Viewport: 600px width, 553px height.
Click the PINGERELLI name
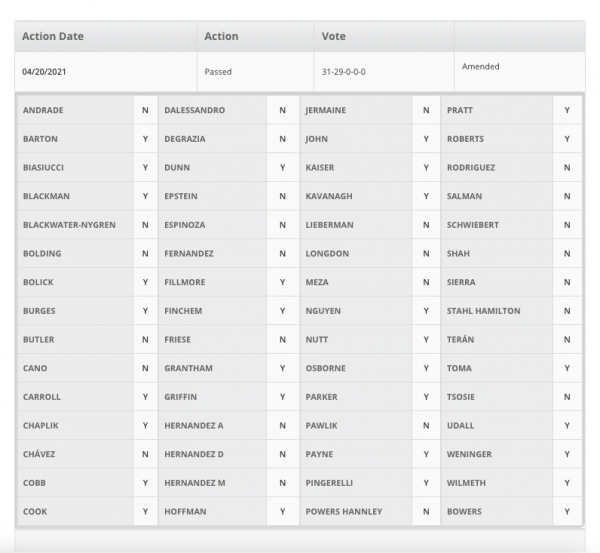pyautogui.click(x=329, y=483)
